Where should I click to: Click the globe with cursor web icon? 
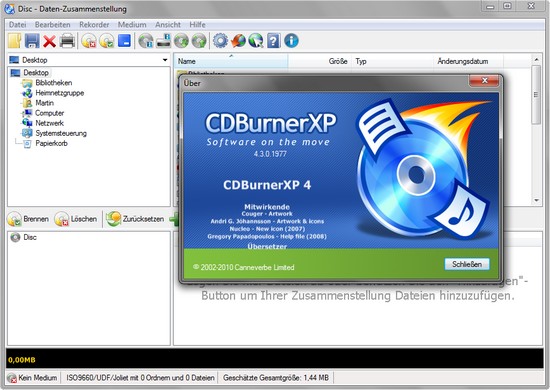tap(256, 41)
